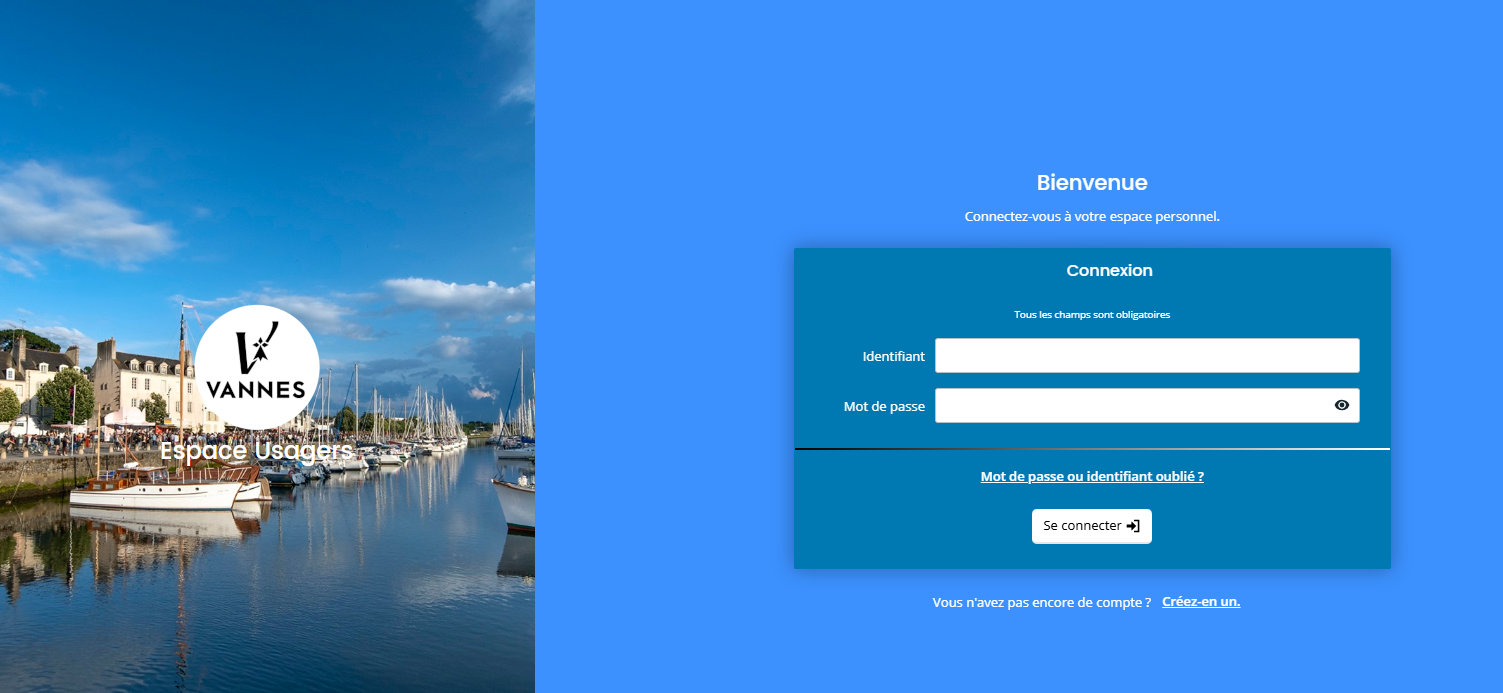
Task: Click the mandatory fields notice text
Action: coord(1092,315)
